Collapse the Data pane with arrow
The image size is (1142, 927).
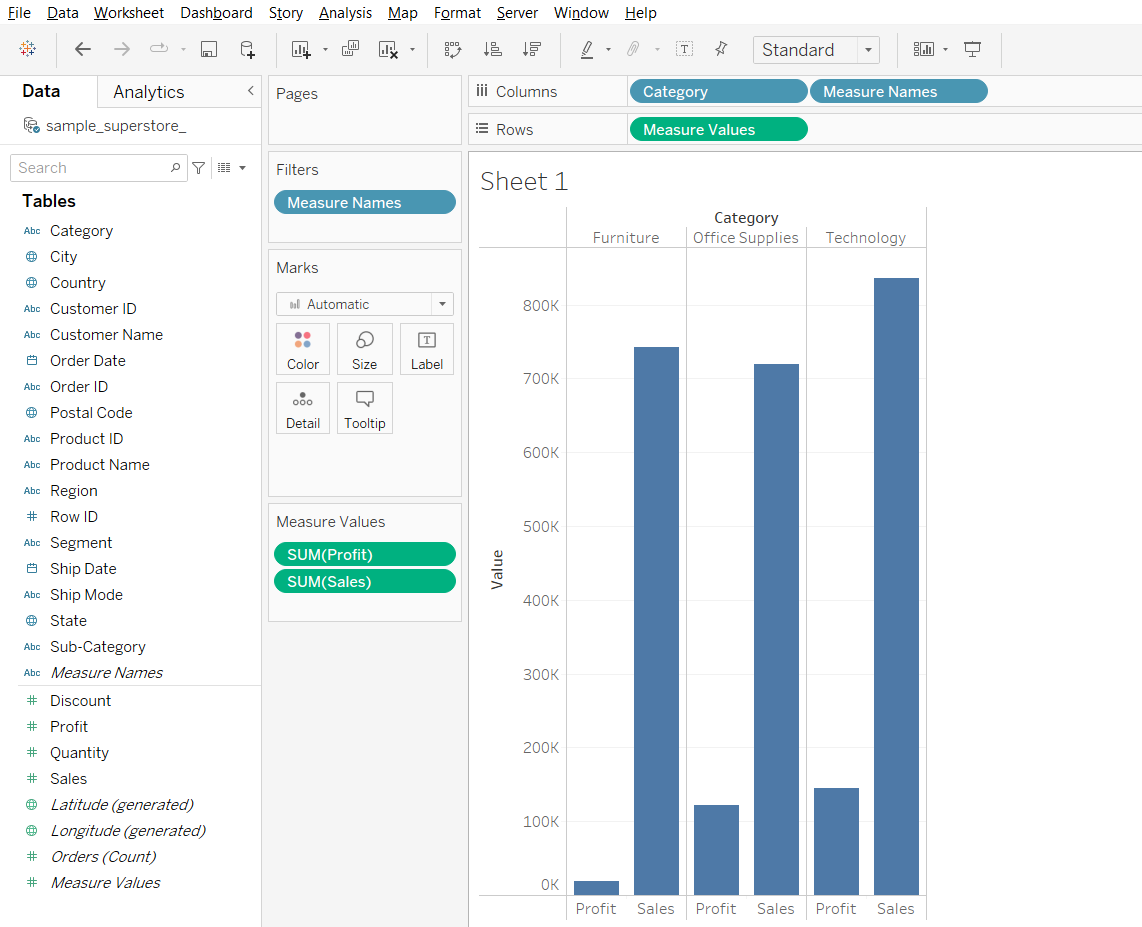pyautogui.click(x=250, y=91)
